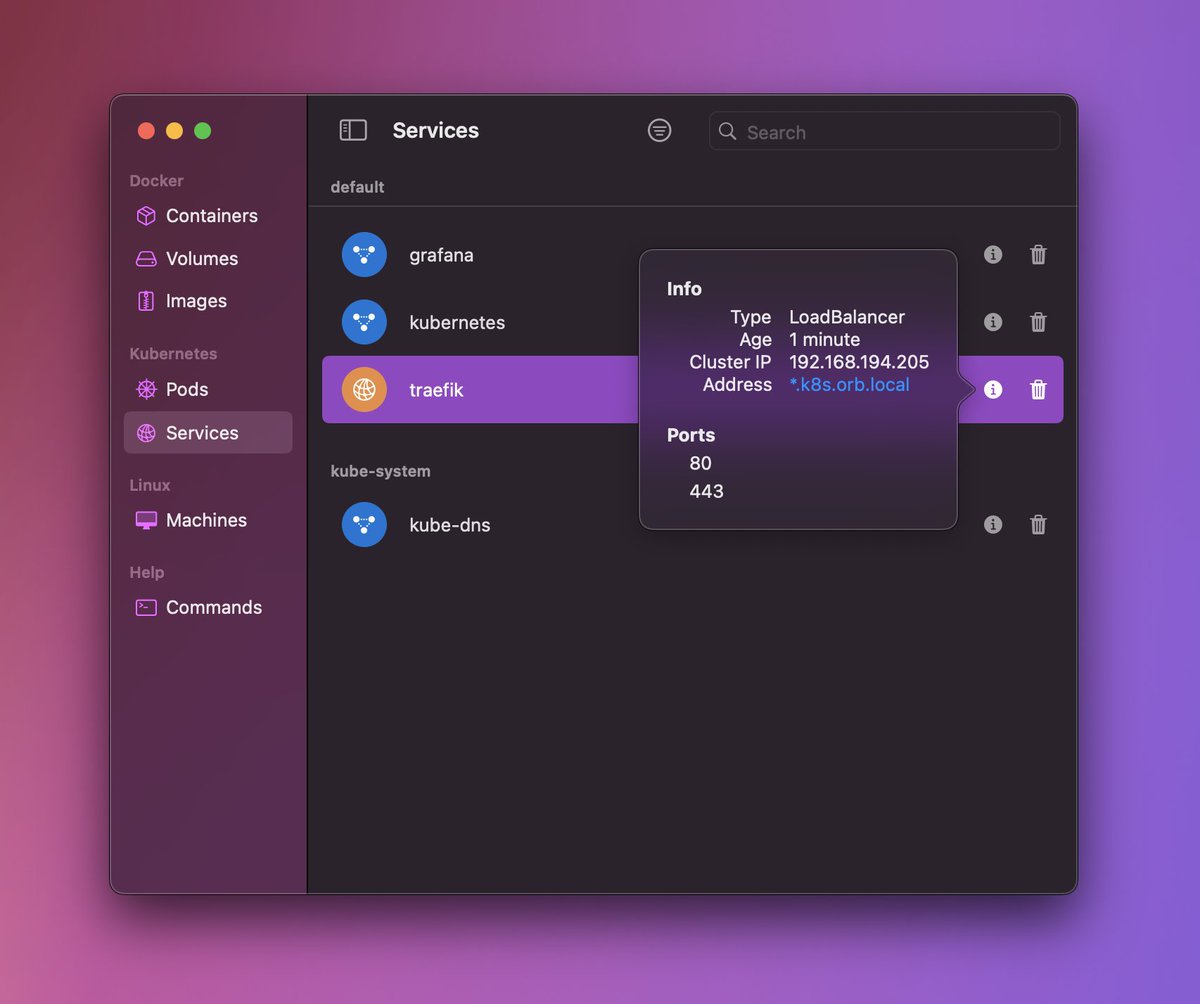The image size is (1200, 1004).
Task: Click the traefik globe icon
Action: tap(364, 390)
